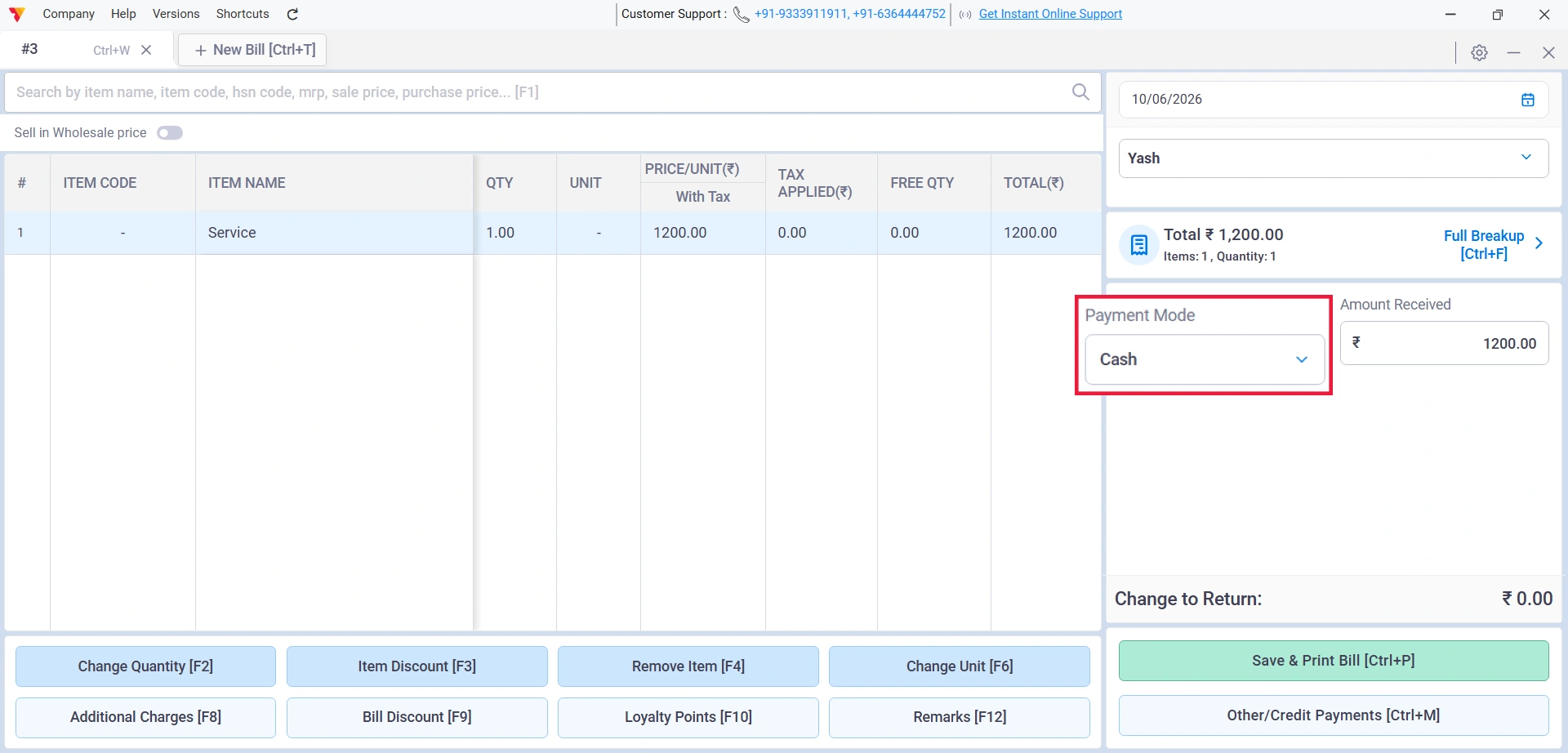This screenshot has width=1568, height=753.
Task: Click the live support broadcast icon
Action: click(965, 15)
